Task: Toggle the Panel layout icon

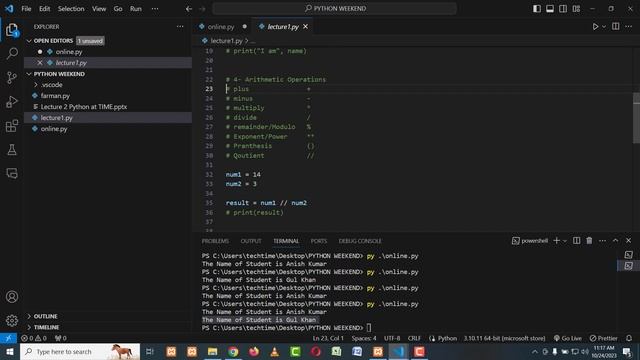Action: 550,9
